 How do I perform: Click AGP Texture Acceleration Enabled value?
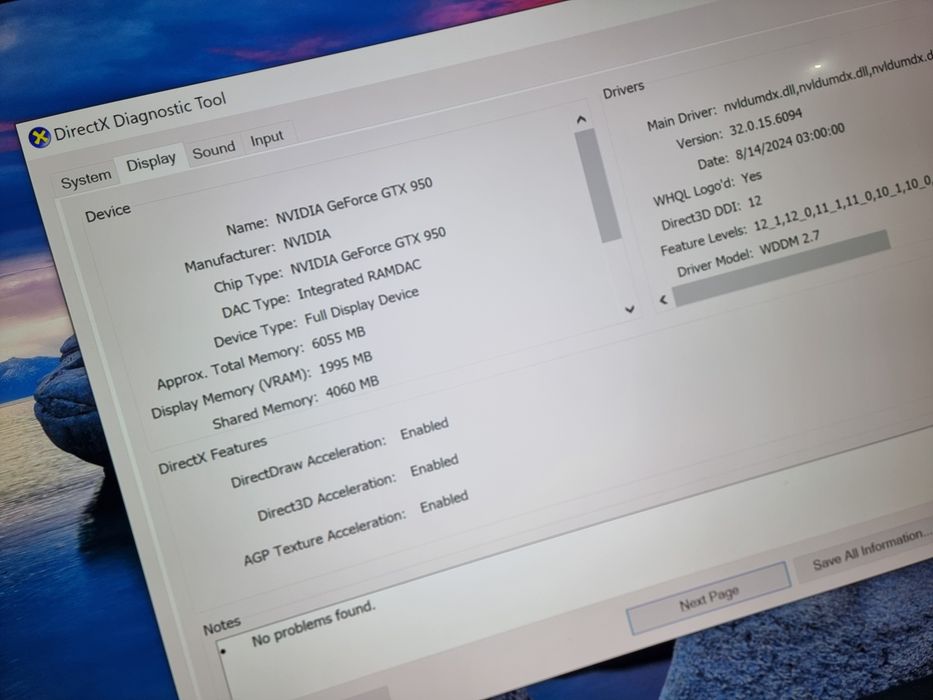point(444,502)
